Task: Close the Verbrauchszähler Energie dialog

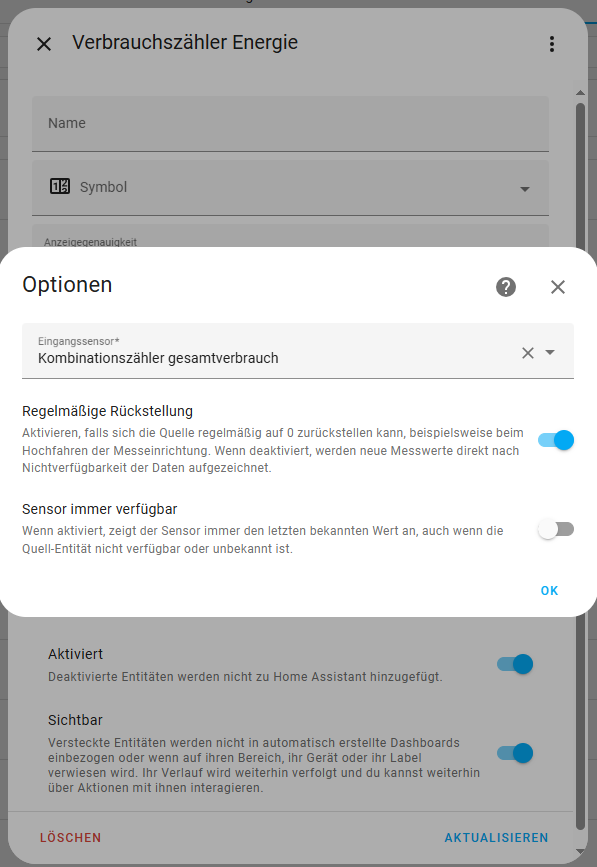Action: click(44, 44)
